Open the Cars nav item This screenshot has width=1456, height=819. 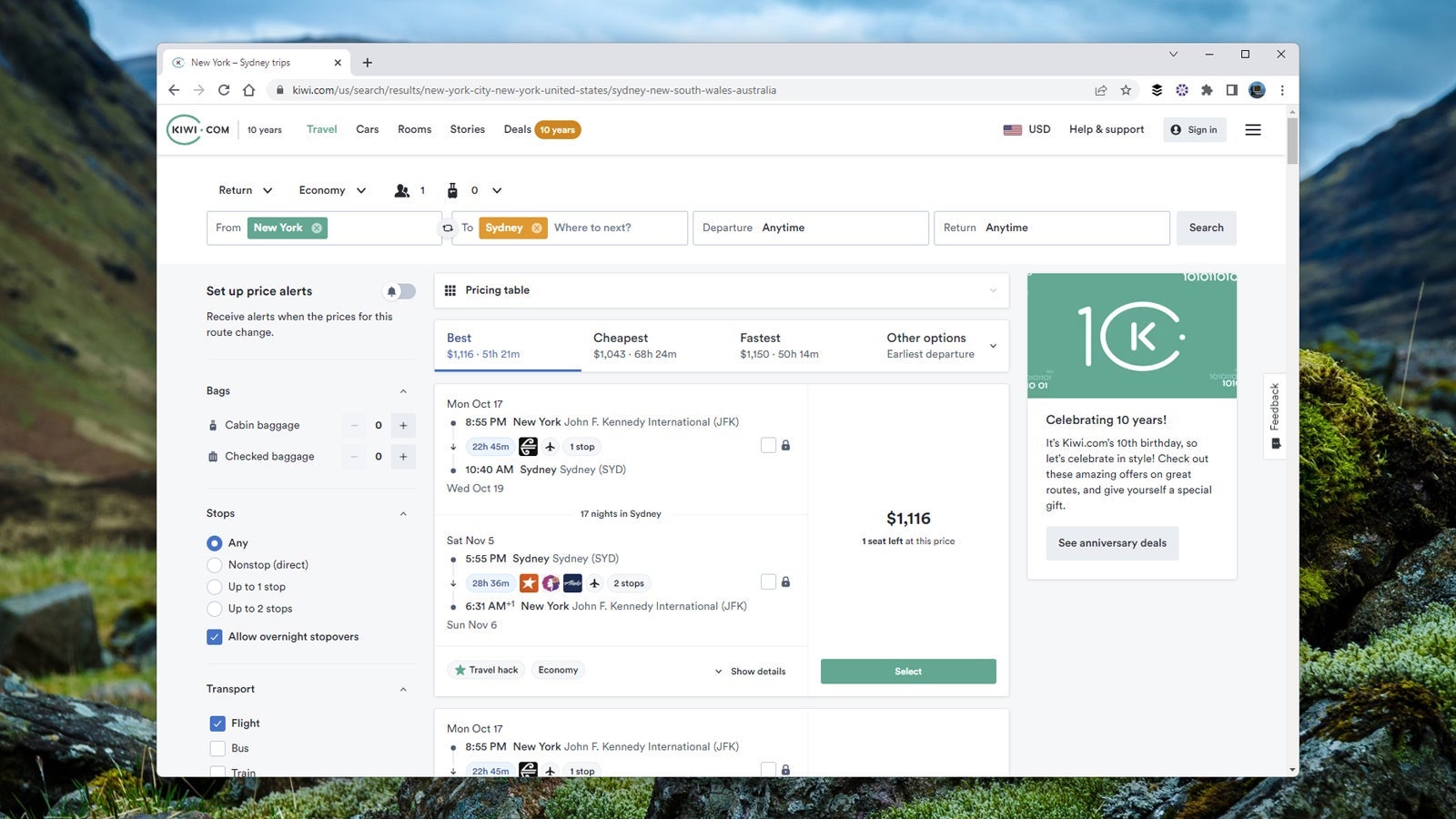pyautogui.click(x=368, y=129)
